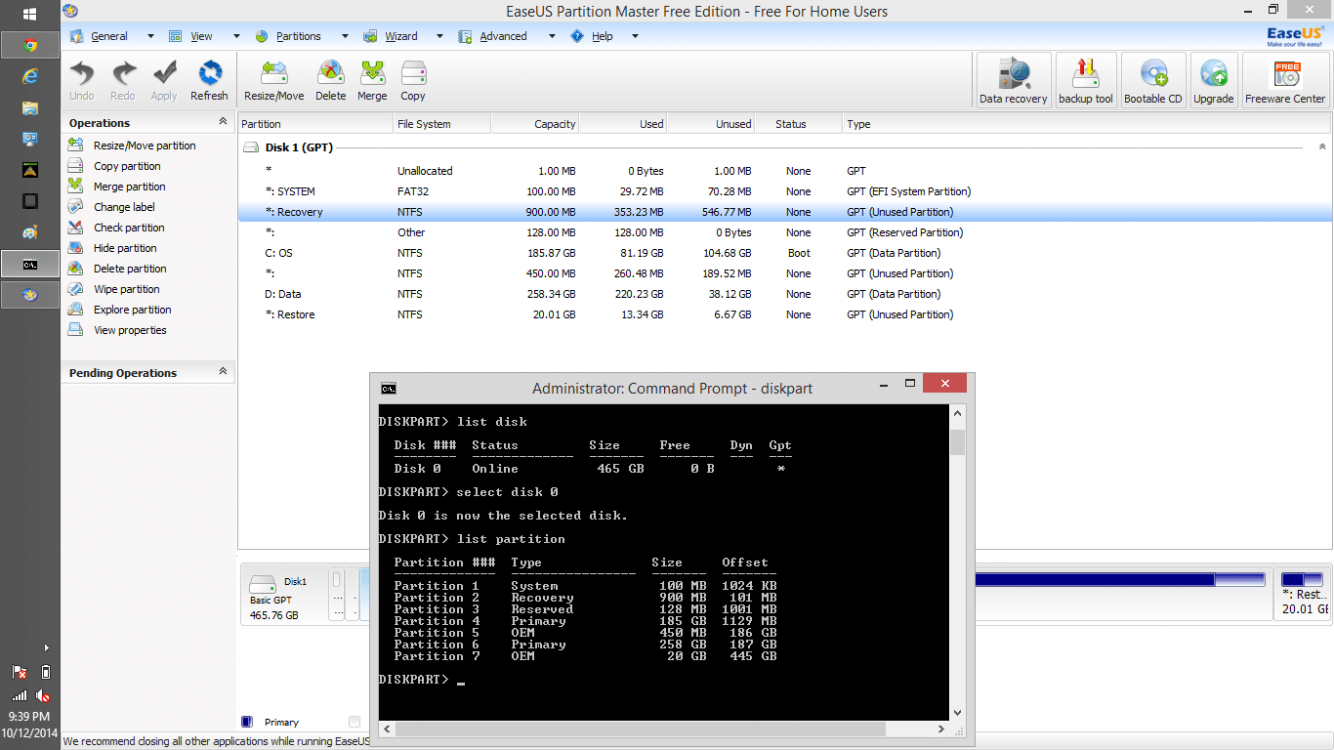The image size is (1334, 750).
Task: Collapse the Disk 1 (GPT) group
Action: point(1322,147)
